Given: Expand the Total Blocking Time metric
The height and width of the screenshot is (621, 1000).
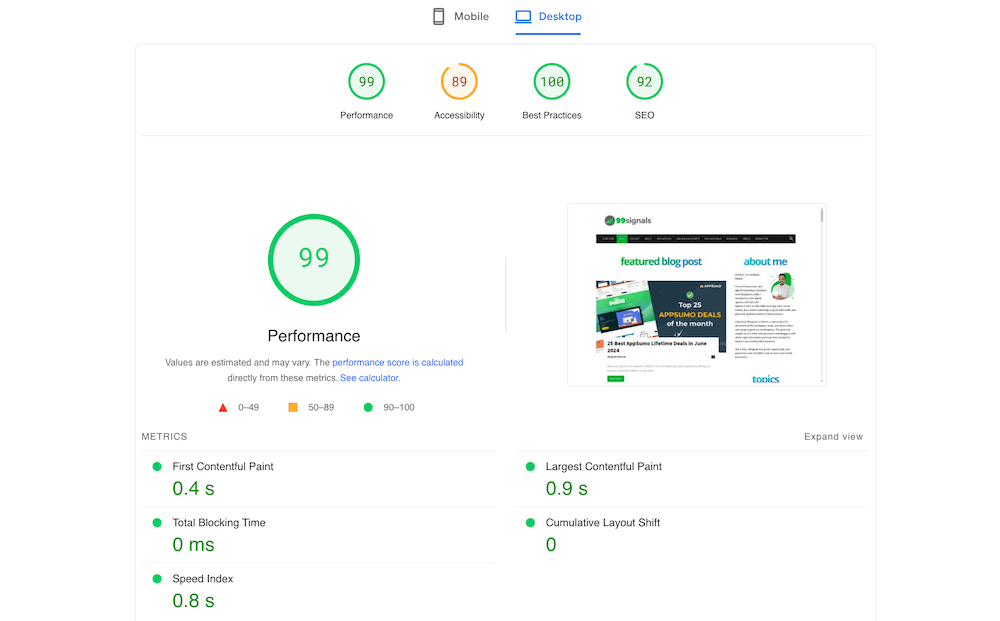Looking at the screenshot, I should click(219, 523).
